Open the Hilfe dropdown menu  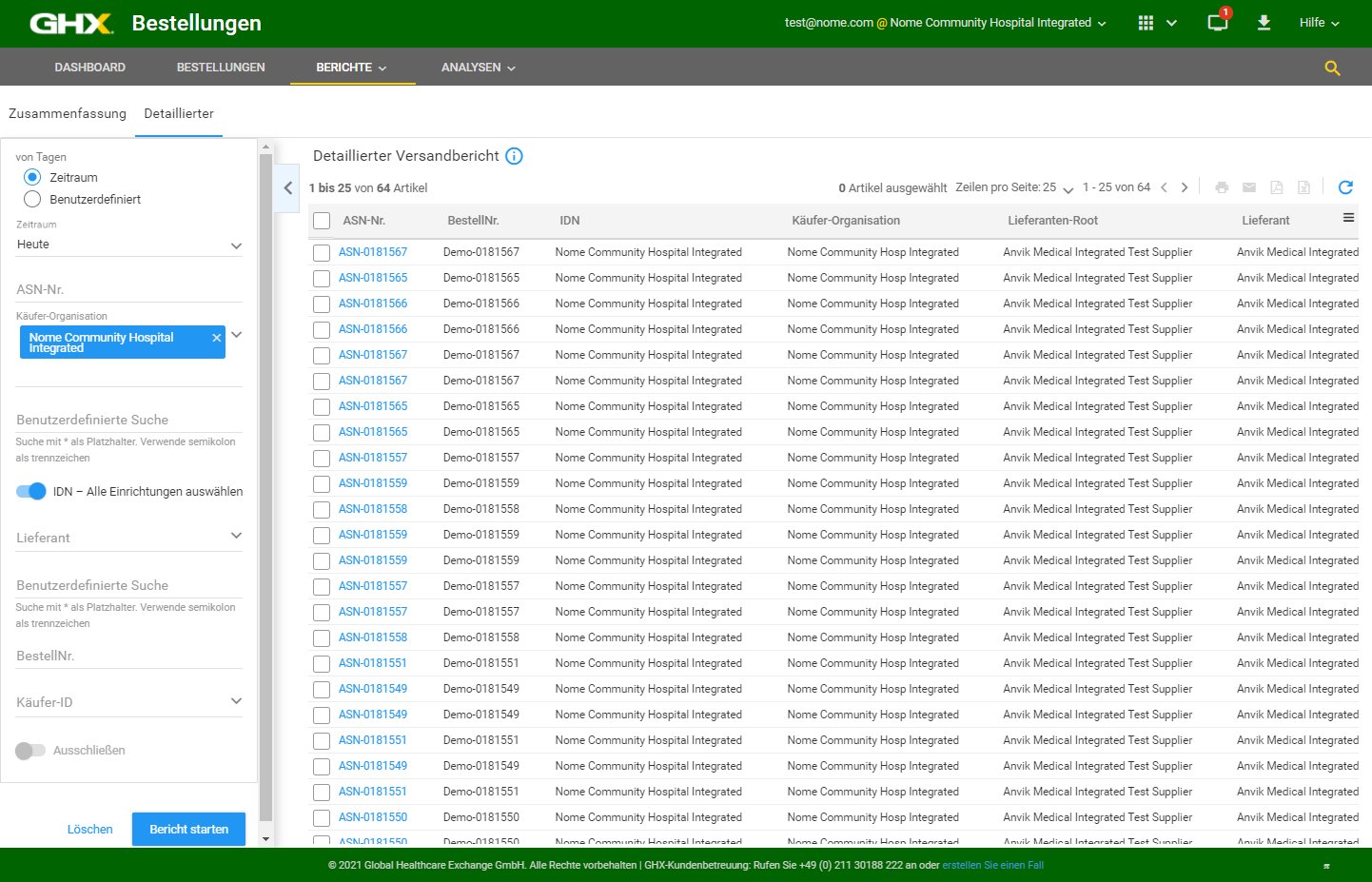coord(1319,23)
